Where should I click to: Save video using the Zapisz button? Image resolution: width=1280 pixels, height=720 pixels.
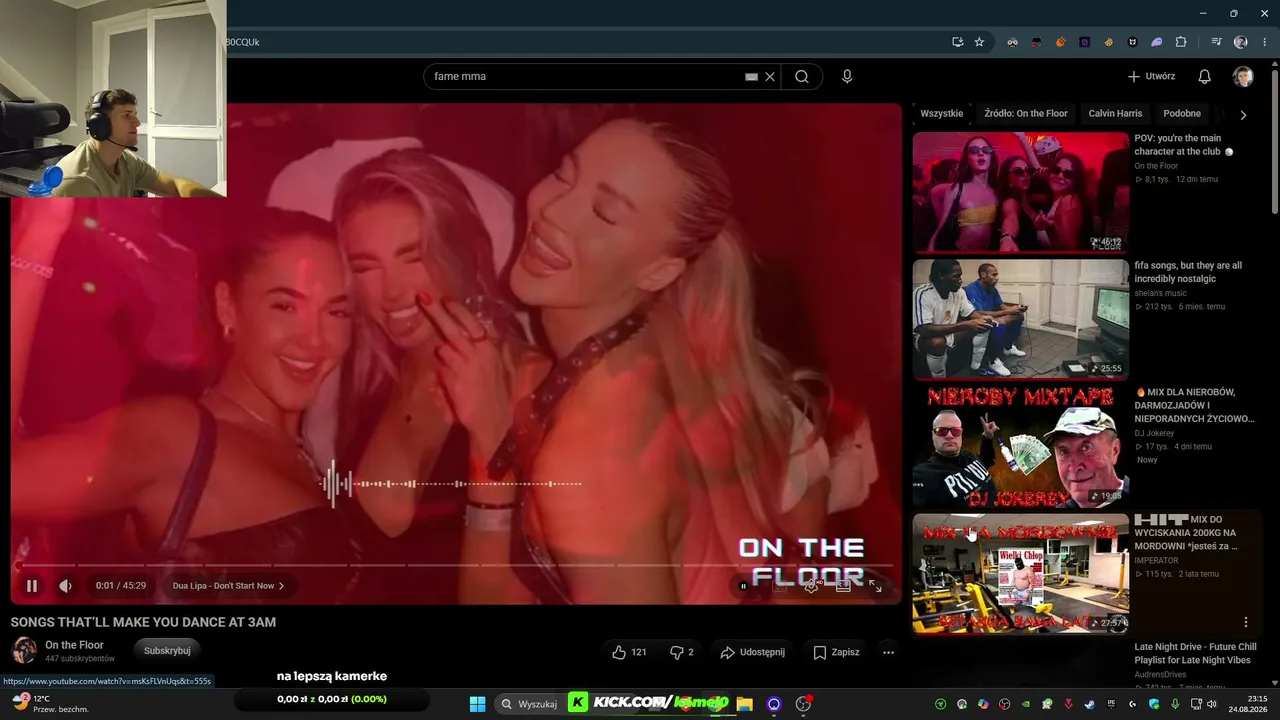[836, 652]
